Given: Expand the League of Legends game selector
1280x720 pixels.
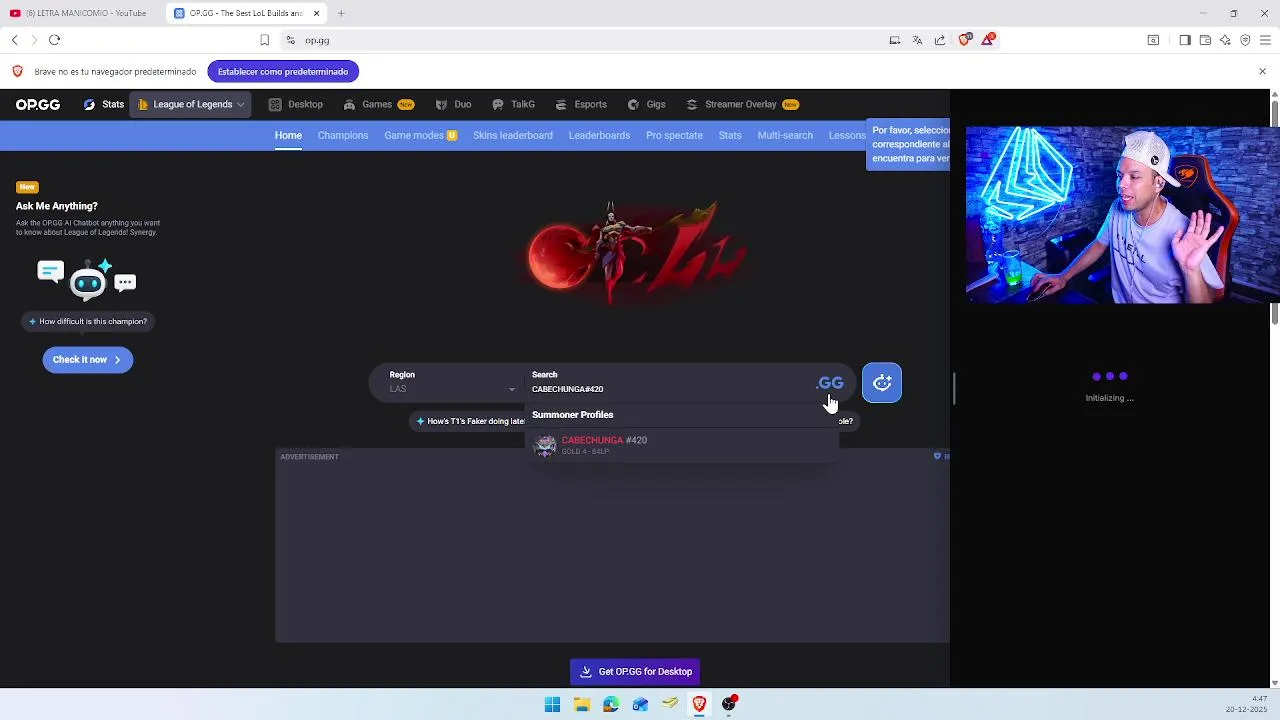Looking at the screenshot, I should click(x=191, y=104).
